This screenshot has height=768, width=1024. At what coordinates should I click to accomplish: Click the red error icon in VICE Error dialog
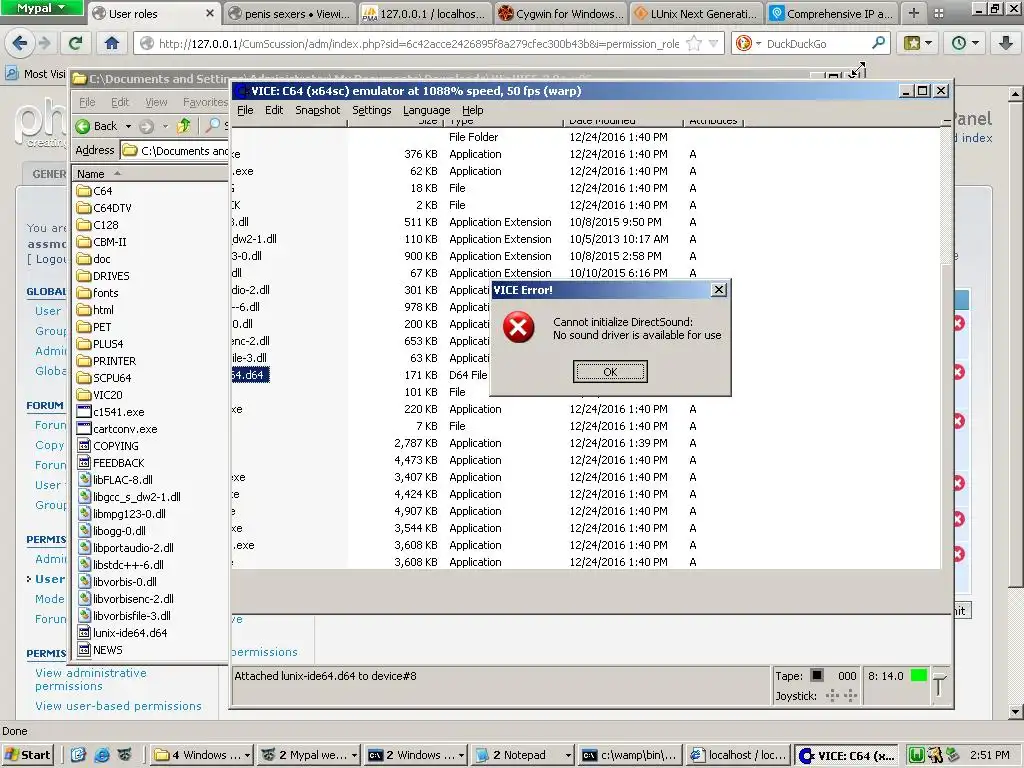(x=519, y=327)
